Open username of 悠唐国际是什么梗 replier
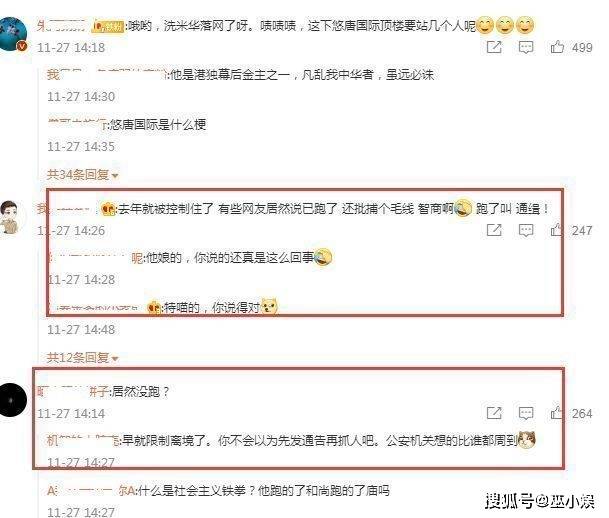The image size is (609, 518). pos(77,124)
